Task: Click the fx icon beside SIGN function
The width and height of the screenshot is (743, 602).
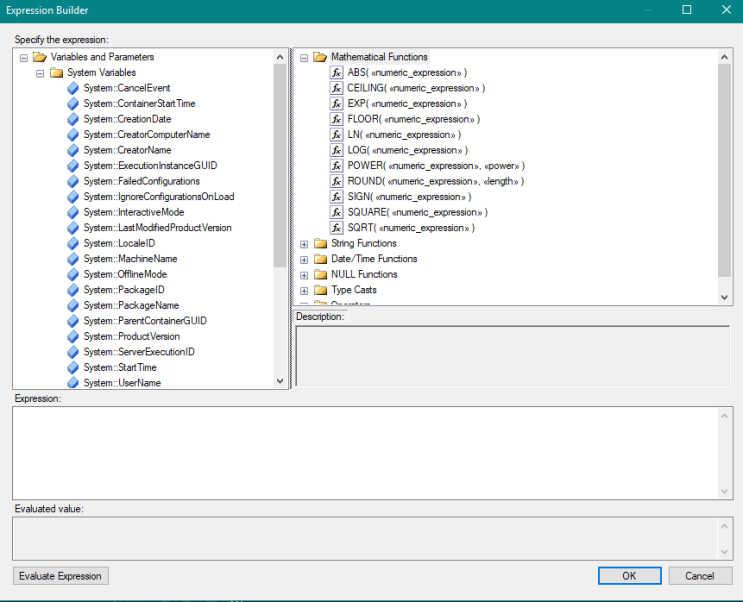Action: [x=336, y=197]
